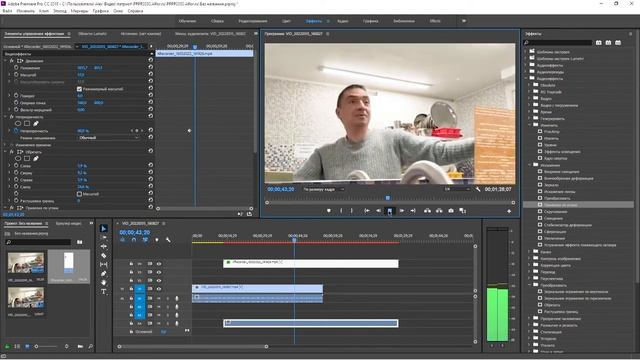Toggle snap in the timeline
Image resolution: width=640 pixels, height=360 pixels.
134,240
